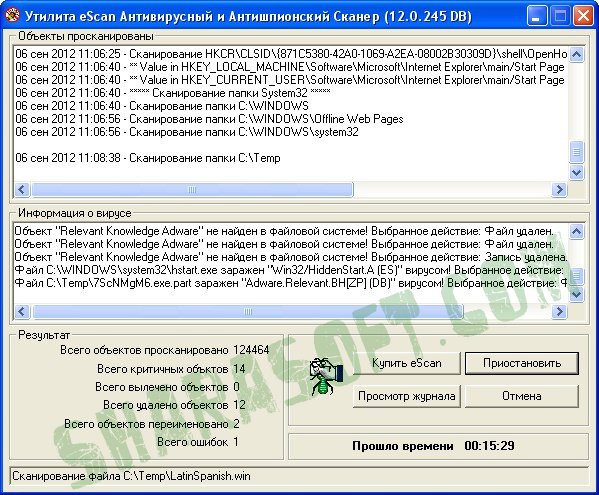Select log line 'Сканирование папки C:\WINDOWS\system32'
Image resolution: width=599 pixels, height=495 pixels.
coord(187,132)
